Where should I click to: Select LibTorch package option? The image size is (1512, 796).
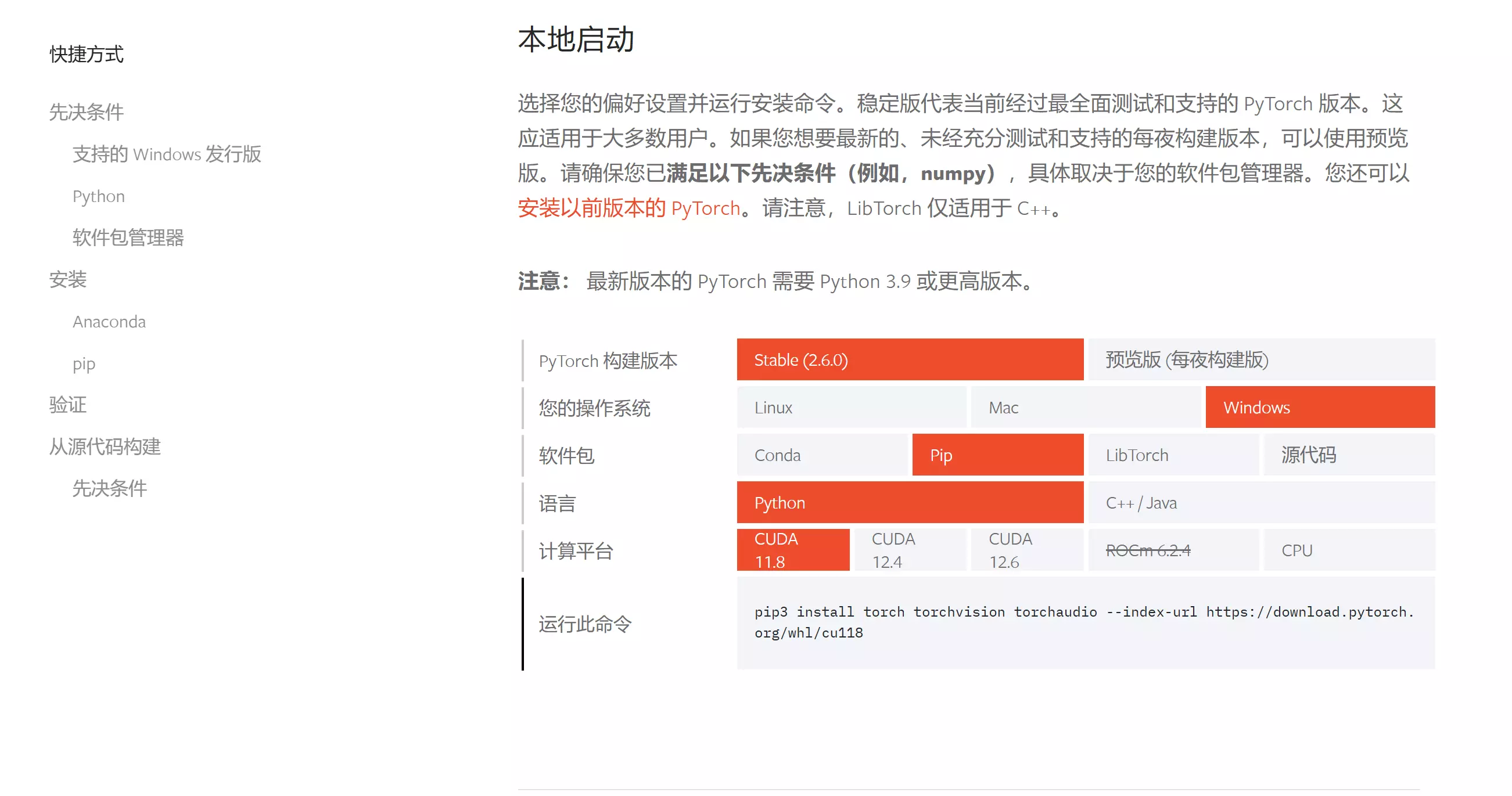[x=1173, y=455]
